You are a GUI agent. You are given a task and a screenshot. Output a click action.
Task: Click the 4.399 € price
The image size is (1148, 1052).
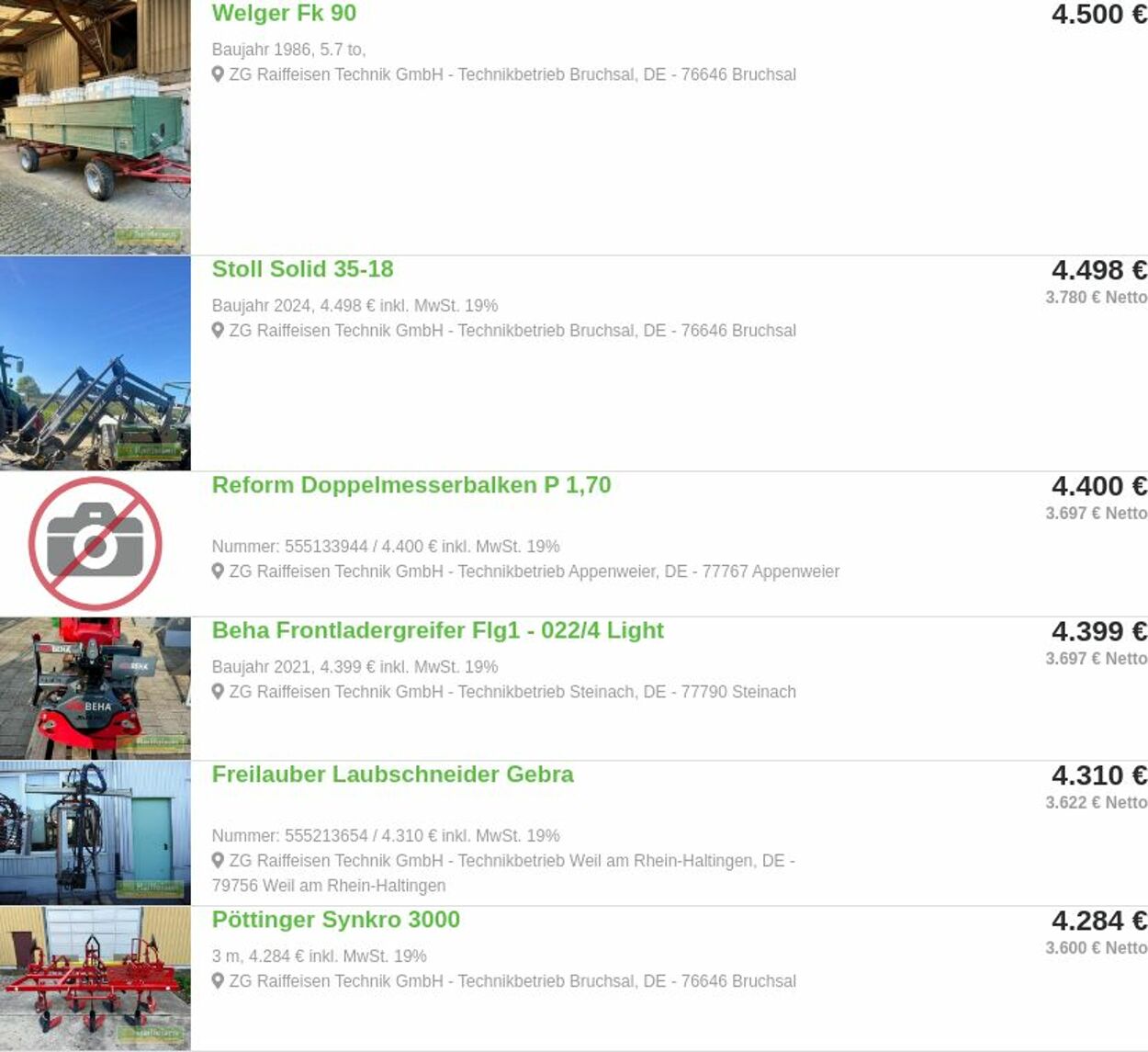pyautogui.click(x=1099, y=631)
